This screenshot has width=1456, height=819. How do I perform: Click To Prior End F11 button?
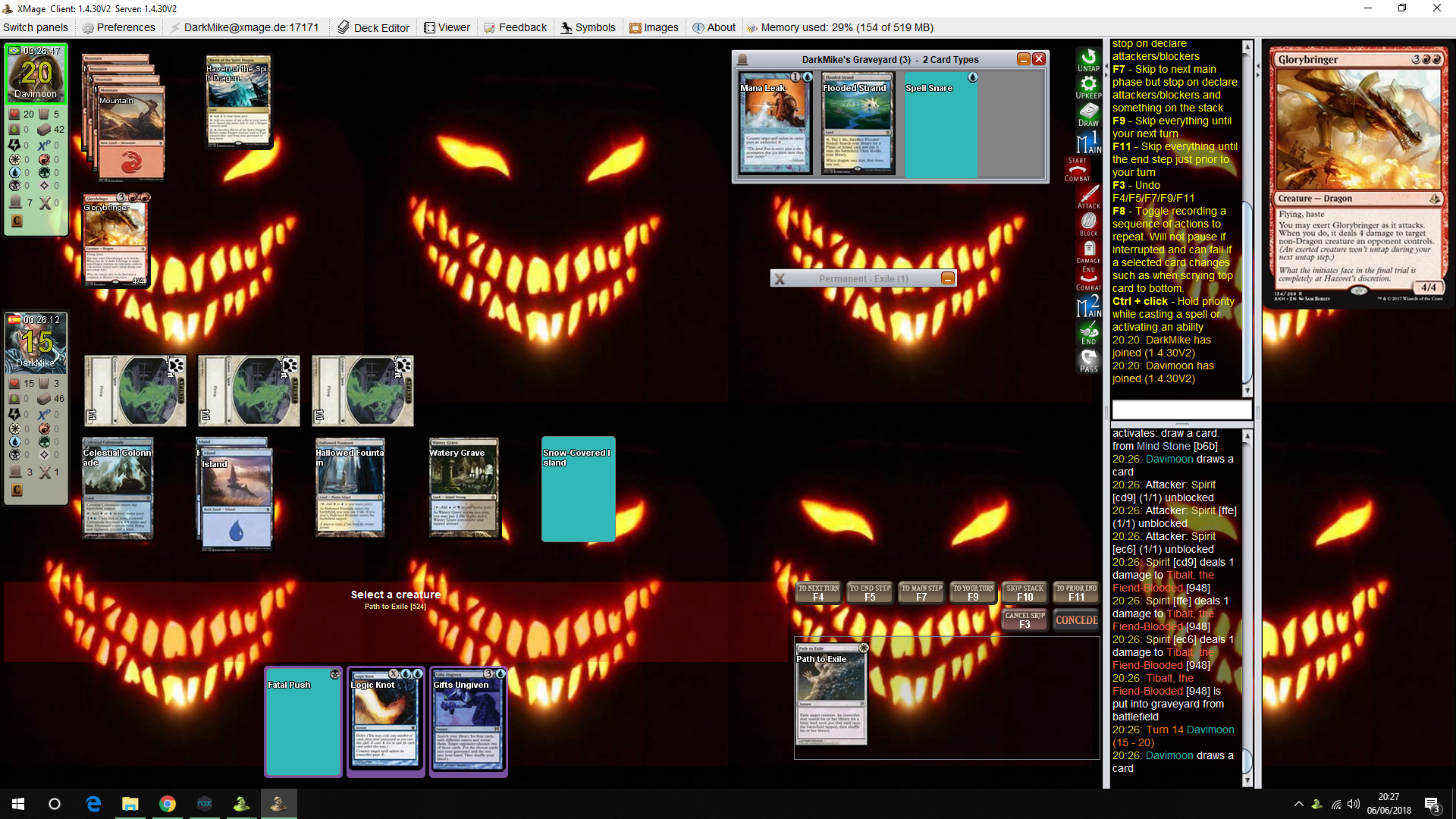[x=1076, y=593]
